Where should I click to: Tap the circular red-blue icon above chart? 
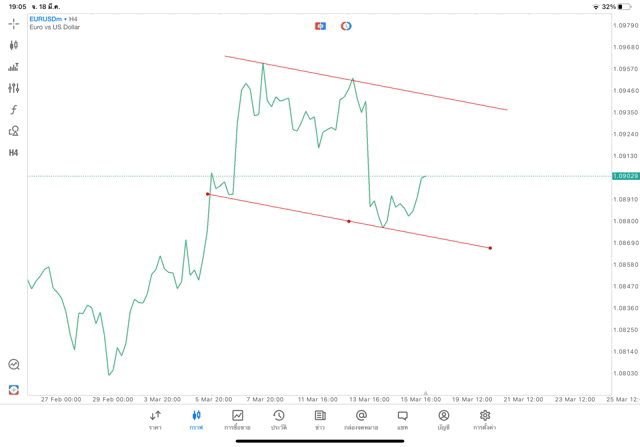coord(346,26)
